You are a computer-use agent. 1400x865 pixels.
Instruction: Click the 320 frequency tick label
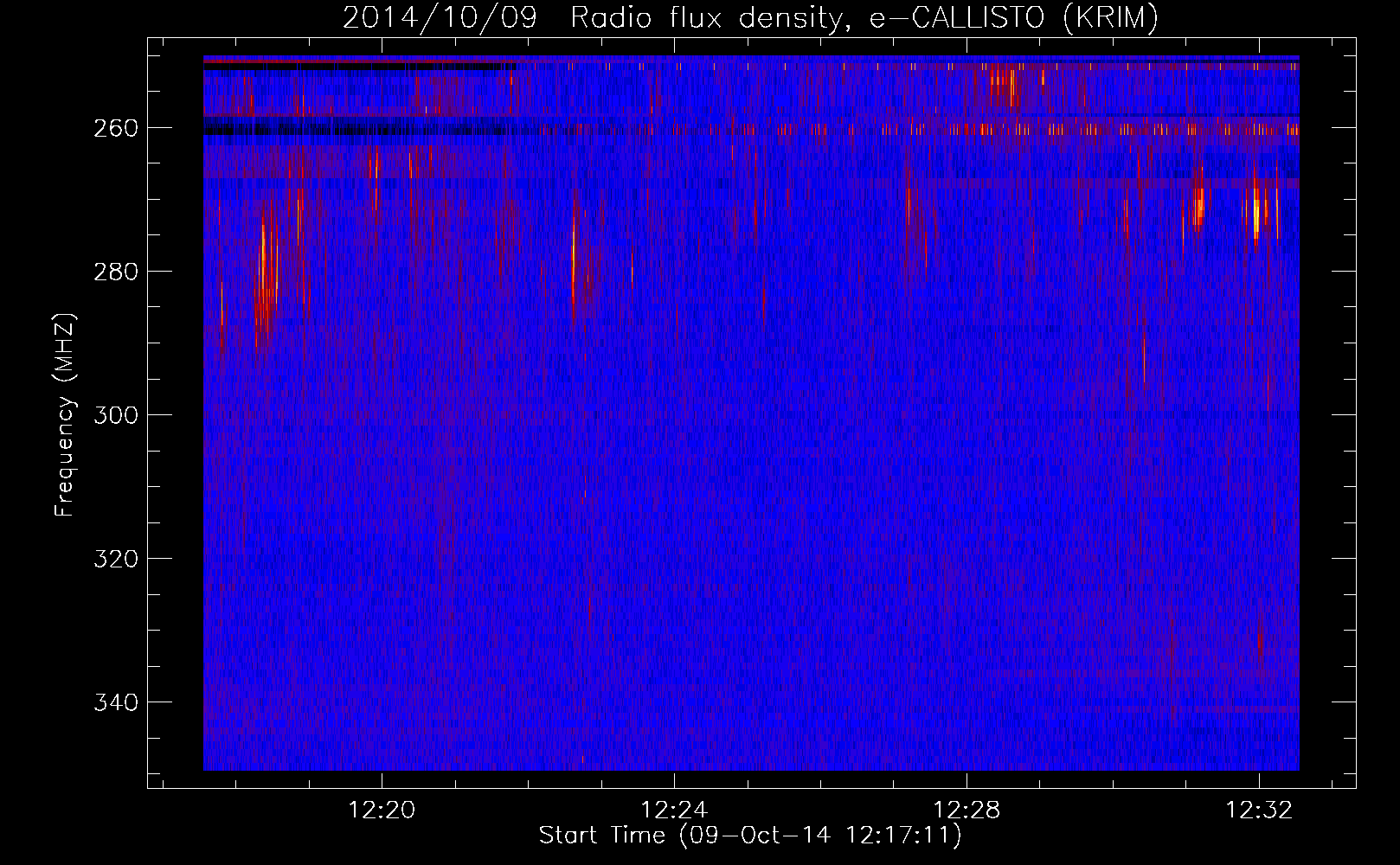116,559
